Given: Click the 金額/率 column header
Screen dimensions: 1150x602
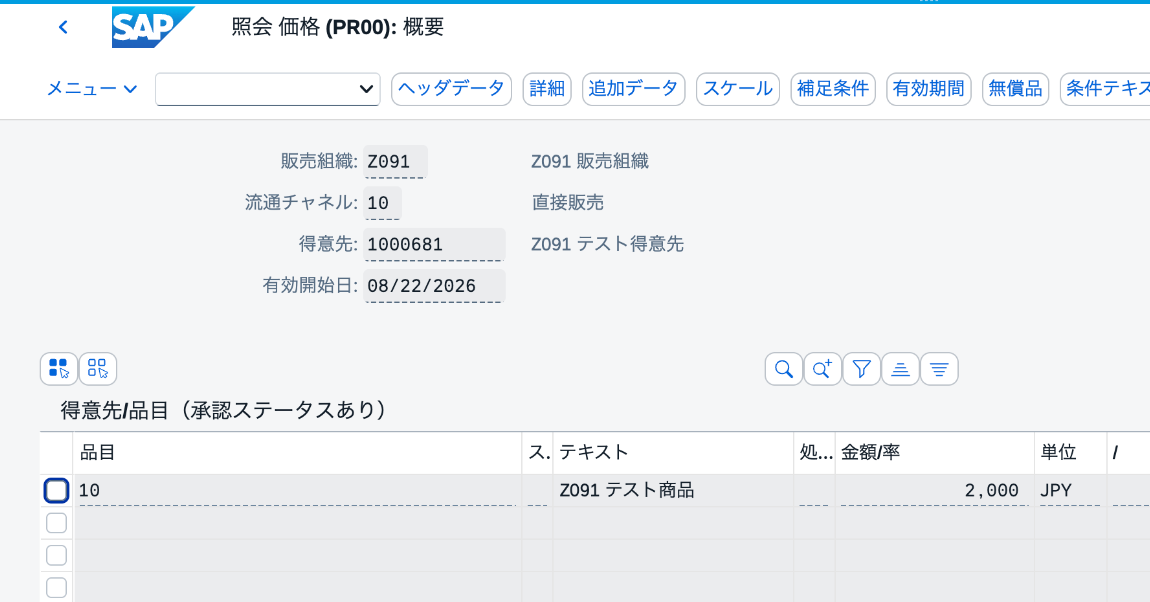Looking at the screenshot, I should [934, 452].
